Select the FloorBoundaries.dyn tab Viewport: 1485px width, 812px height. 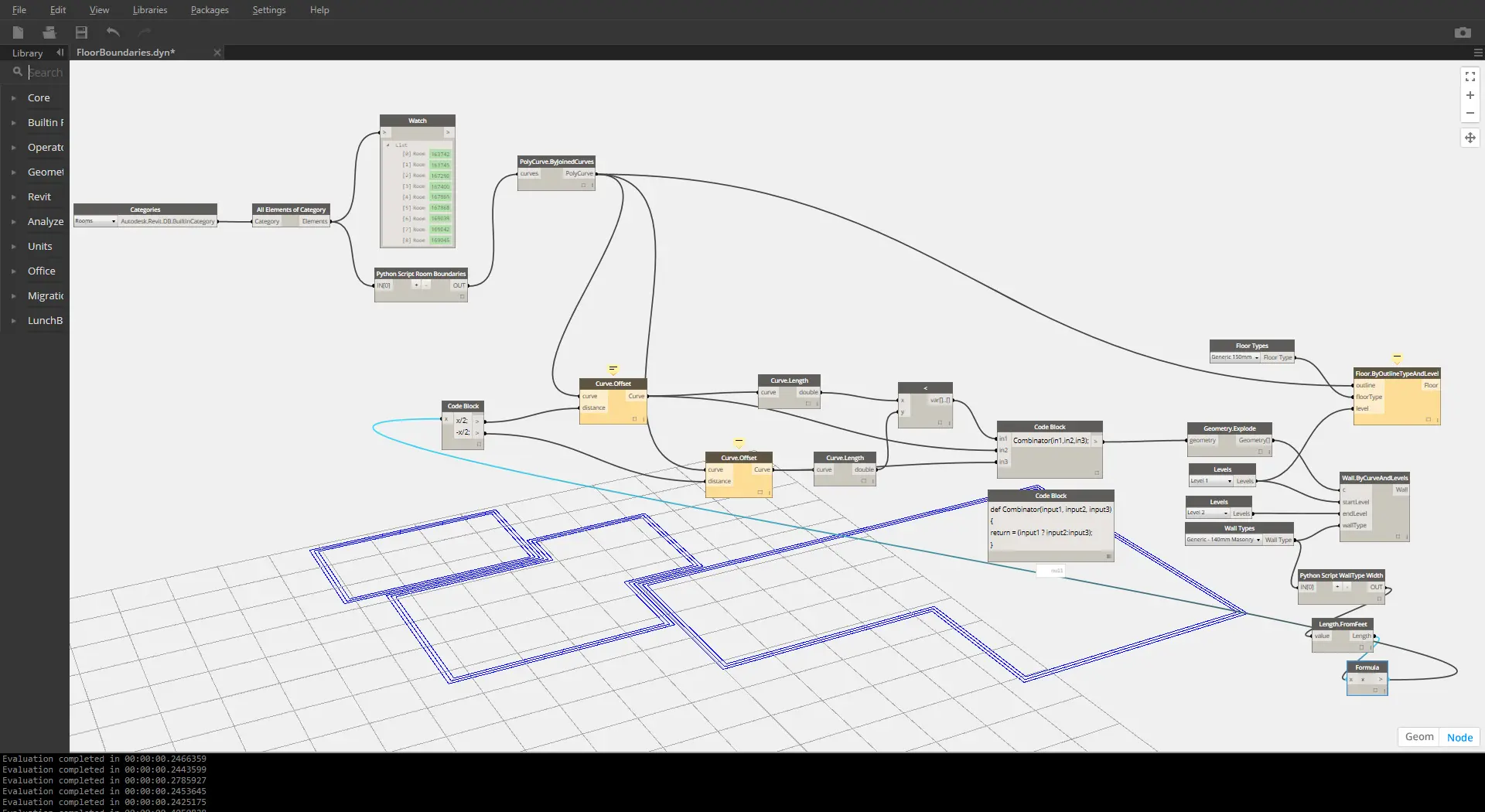coord(126,53)
